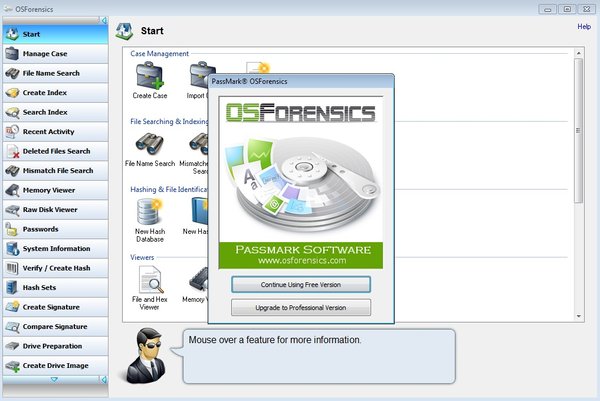
Task: Click the Viewers section heading
Action: click(x=142, y=258)
